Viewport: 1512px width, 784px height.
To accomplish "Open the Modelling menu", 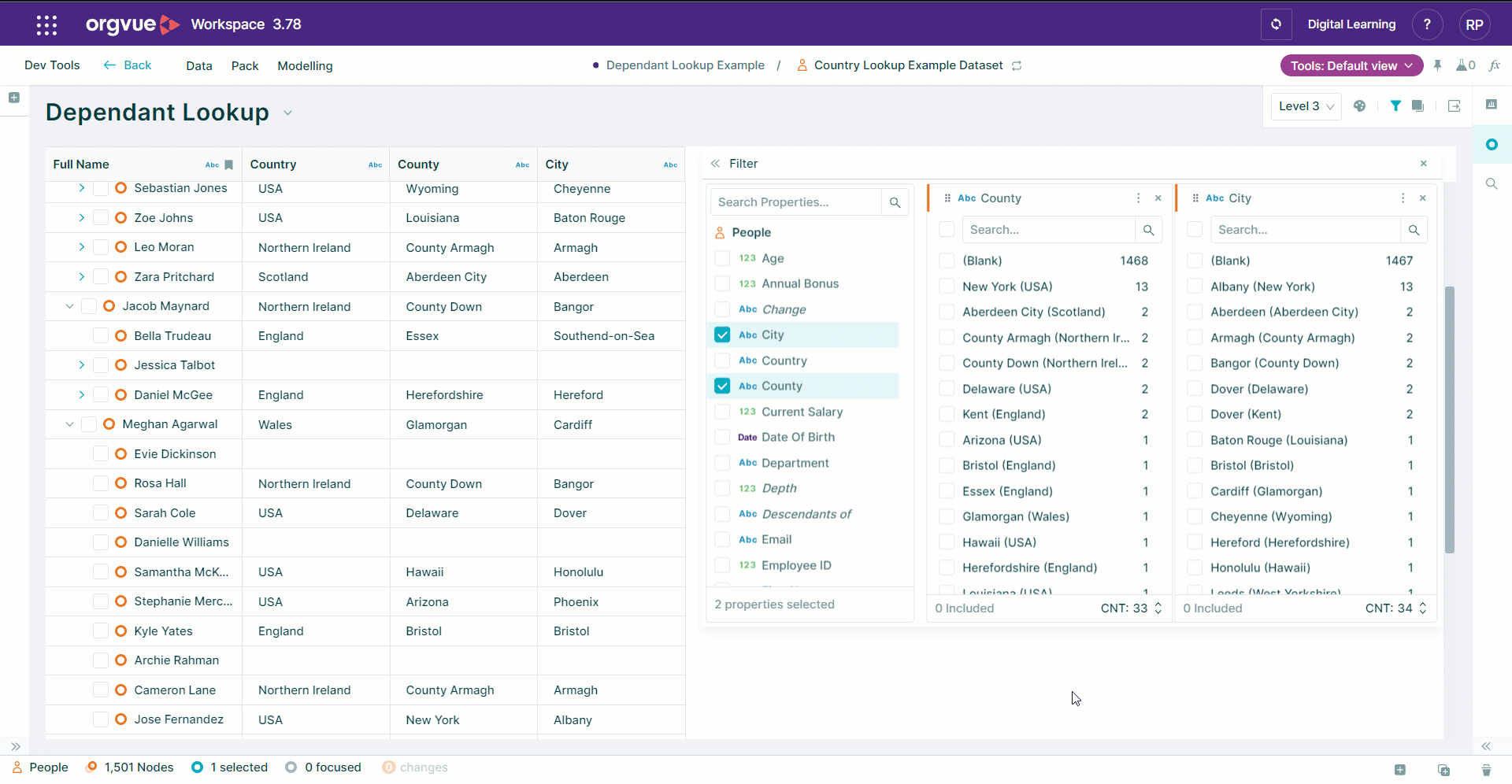I will pyautogui.click(x=305, y=66).
